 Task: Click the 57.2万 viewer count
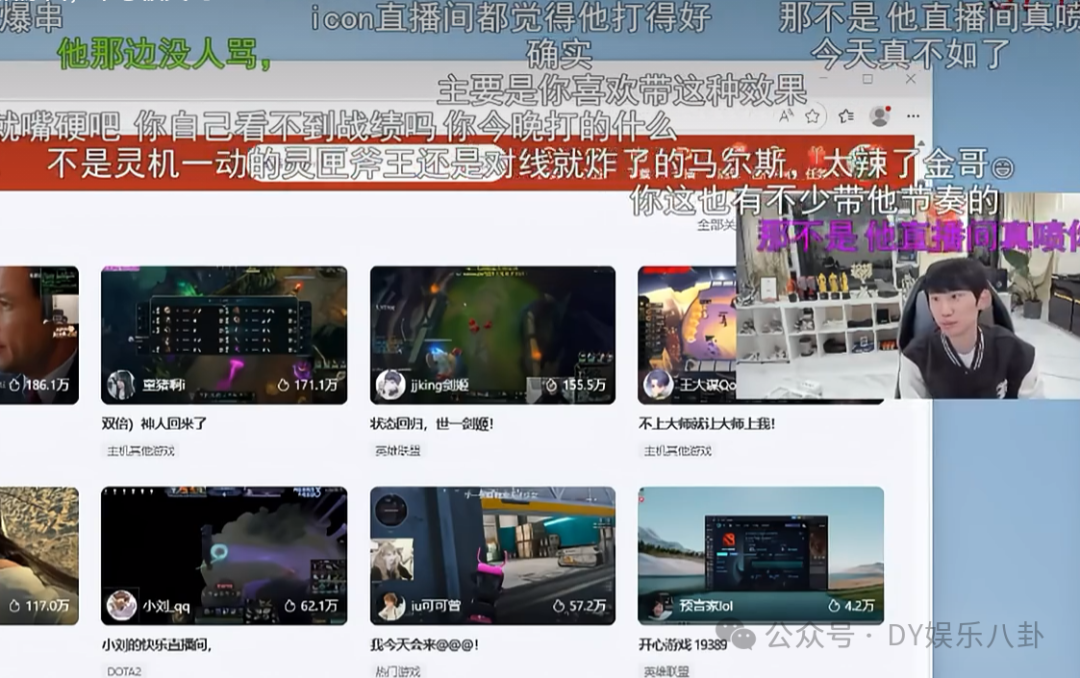pos(588,606)
